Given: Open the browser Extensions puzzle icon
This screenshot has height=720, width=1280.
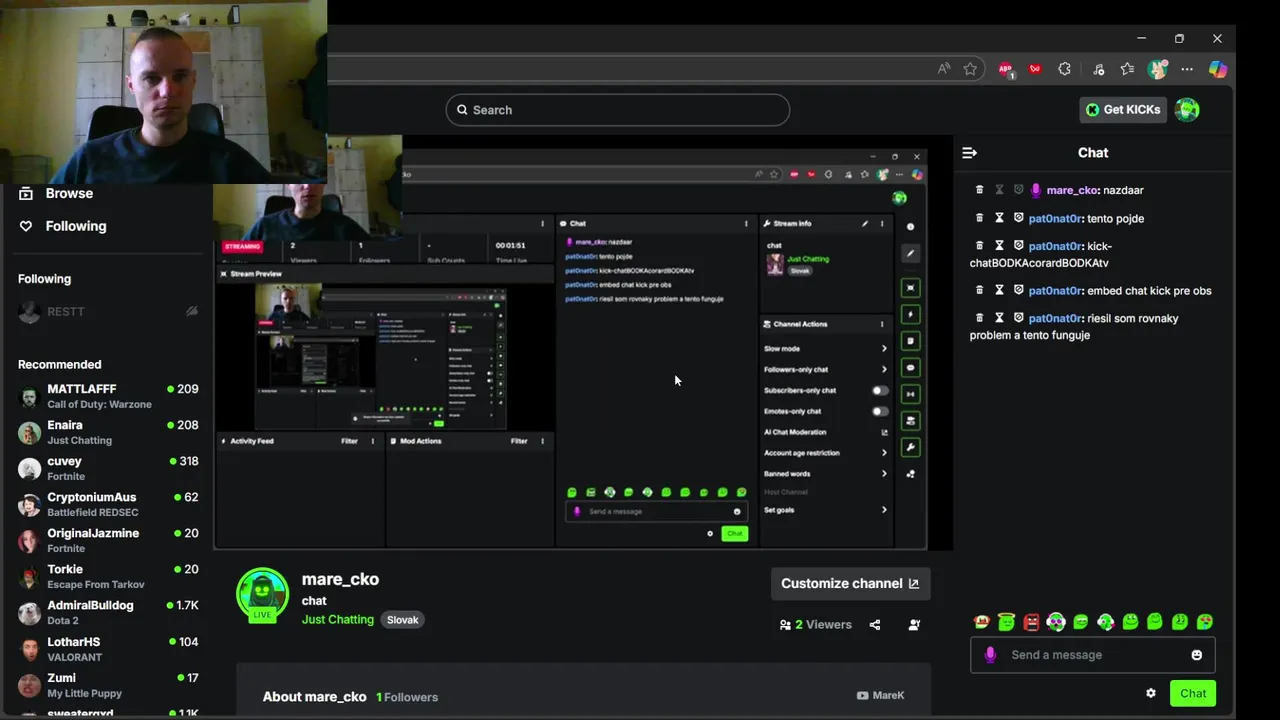Looking at the screenshot, I should tap(1064, 69).
